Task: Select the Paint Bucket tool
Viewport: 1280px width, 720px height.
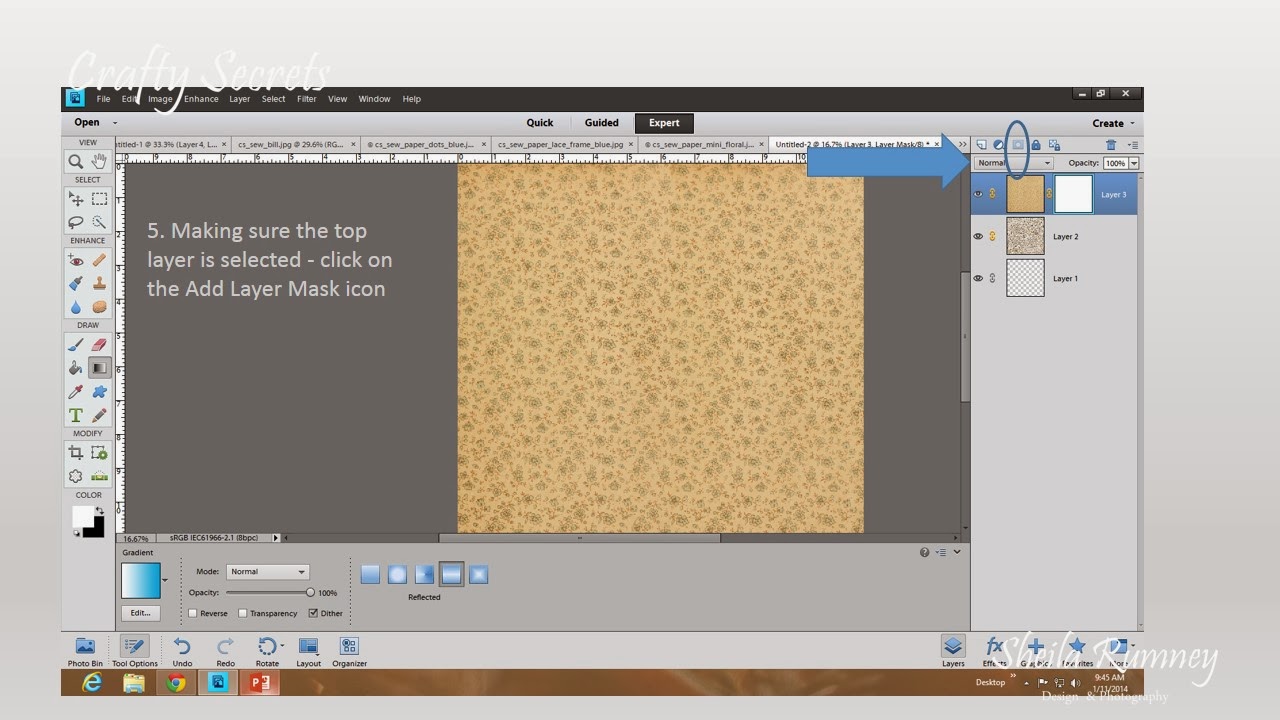Action: 76,369
